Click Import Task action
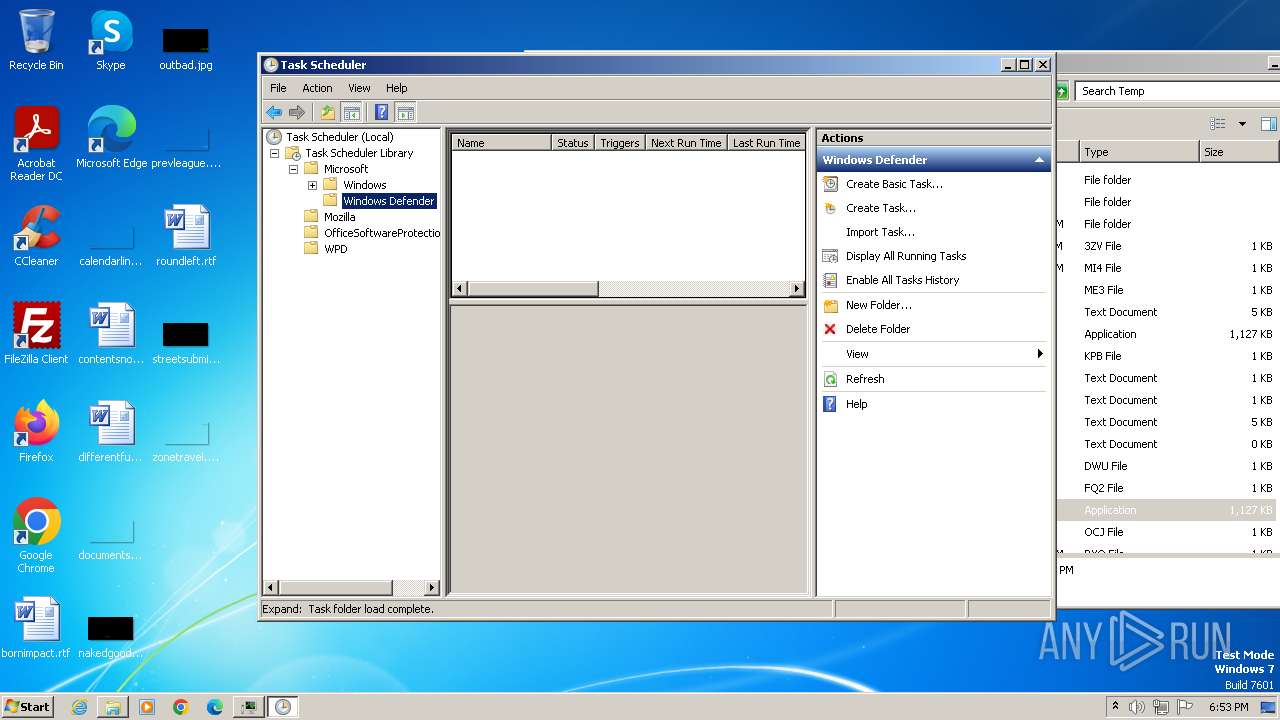 [880, 232]
